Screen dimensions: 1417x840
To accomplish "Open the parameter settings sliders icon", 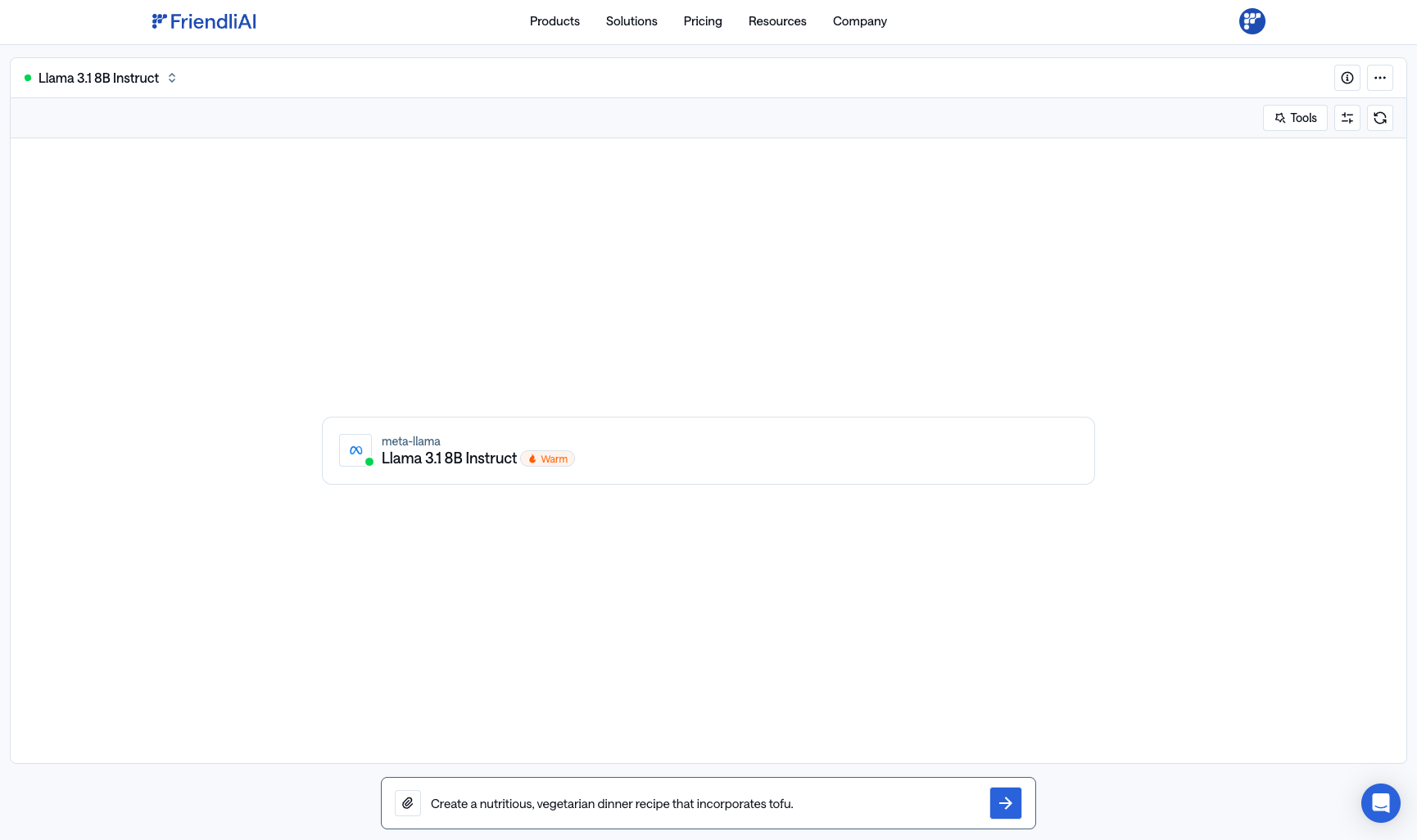I will 1347,118.
